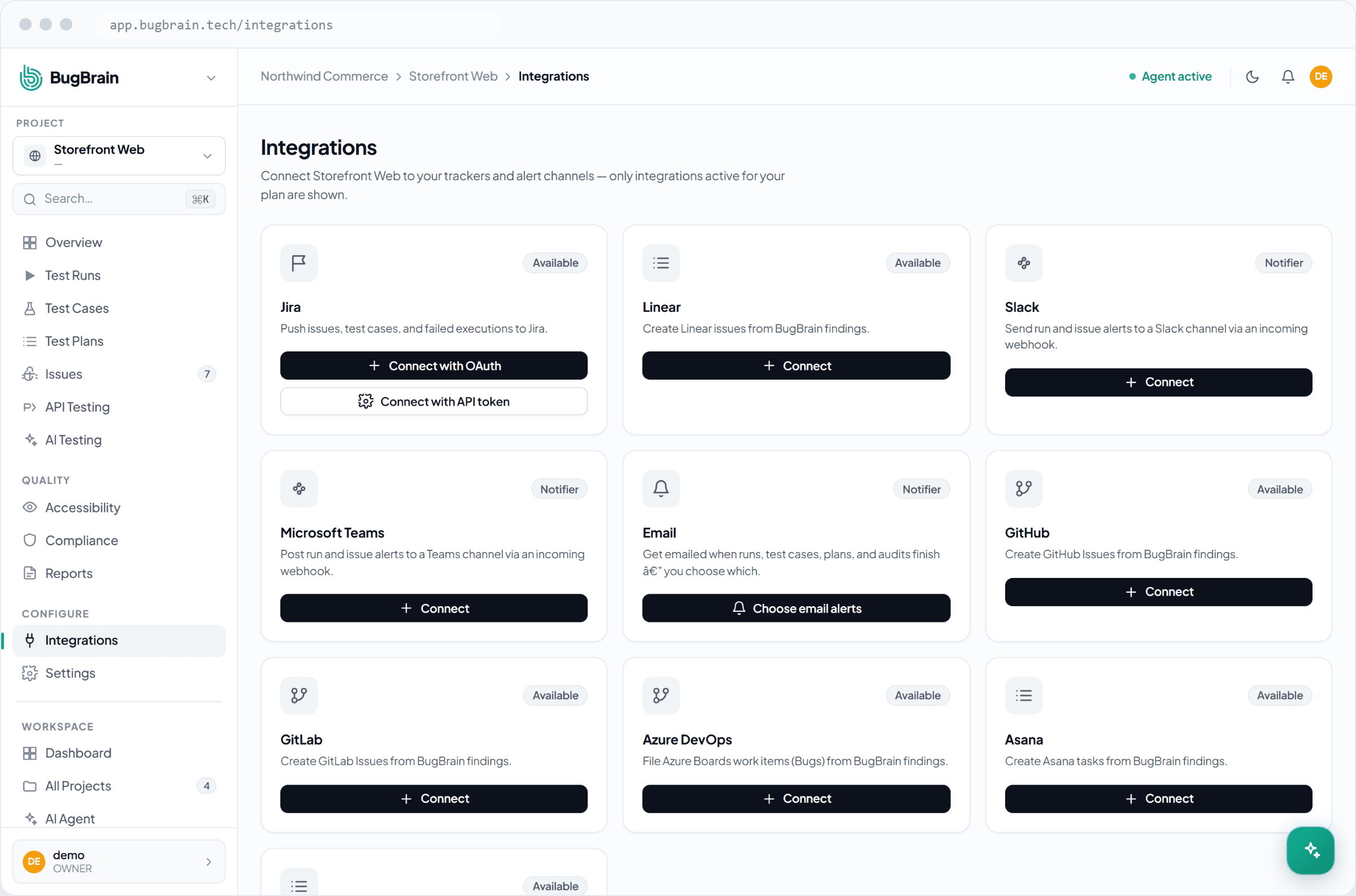Toggle dark mode with the moon icon
1356x896 pixels.
tap(1252, 77)
